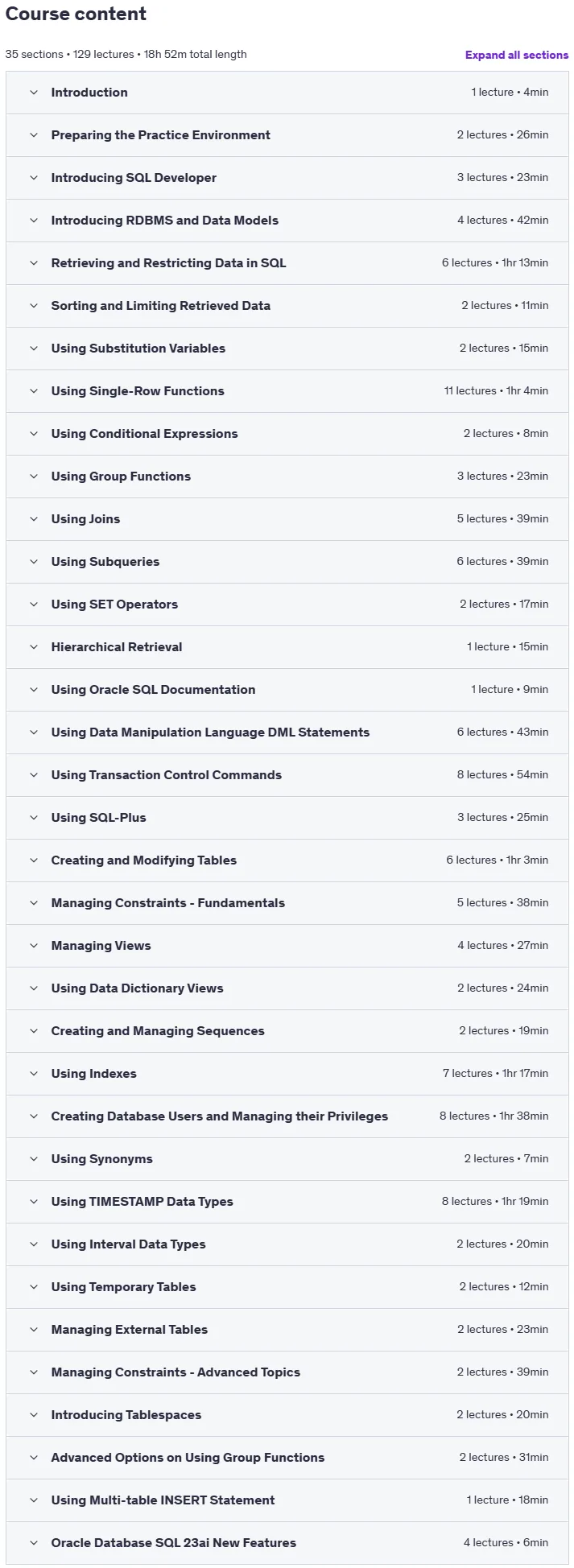Expand chevron beside Preparing the Practice Environment
Viewport: 574px width, 1568px height.
[34, 135]
